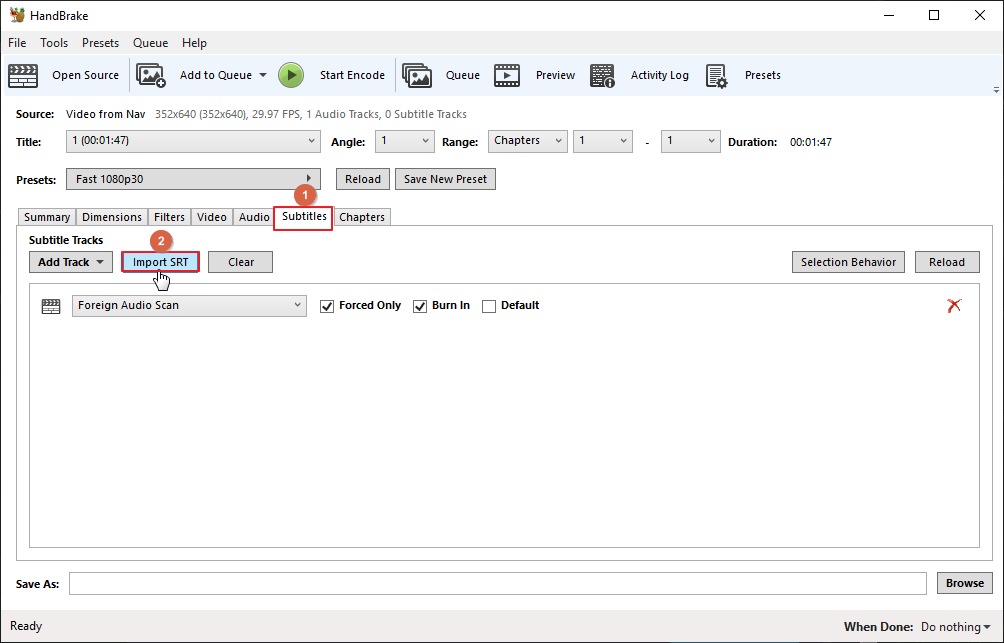Expand the Add Track dropdown button
Viewport: 1004px width, 643px height.
pos(71,262)
